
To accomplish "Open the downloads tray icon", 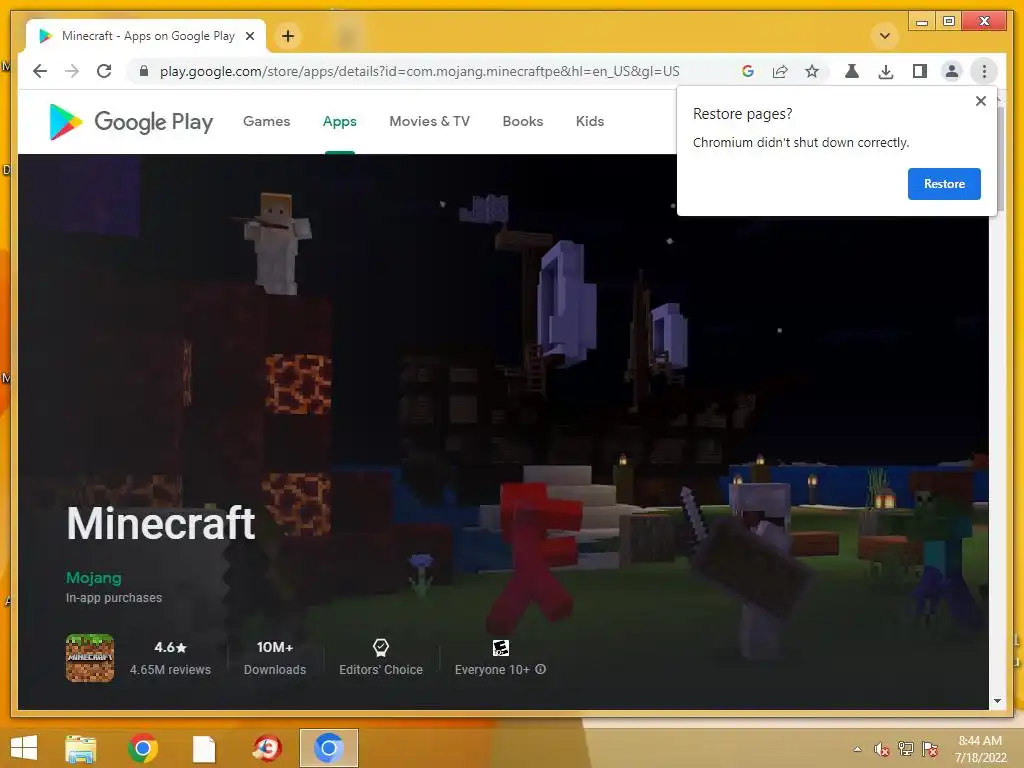I will (886, 71).
